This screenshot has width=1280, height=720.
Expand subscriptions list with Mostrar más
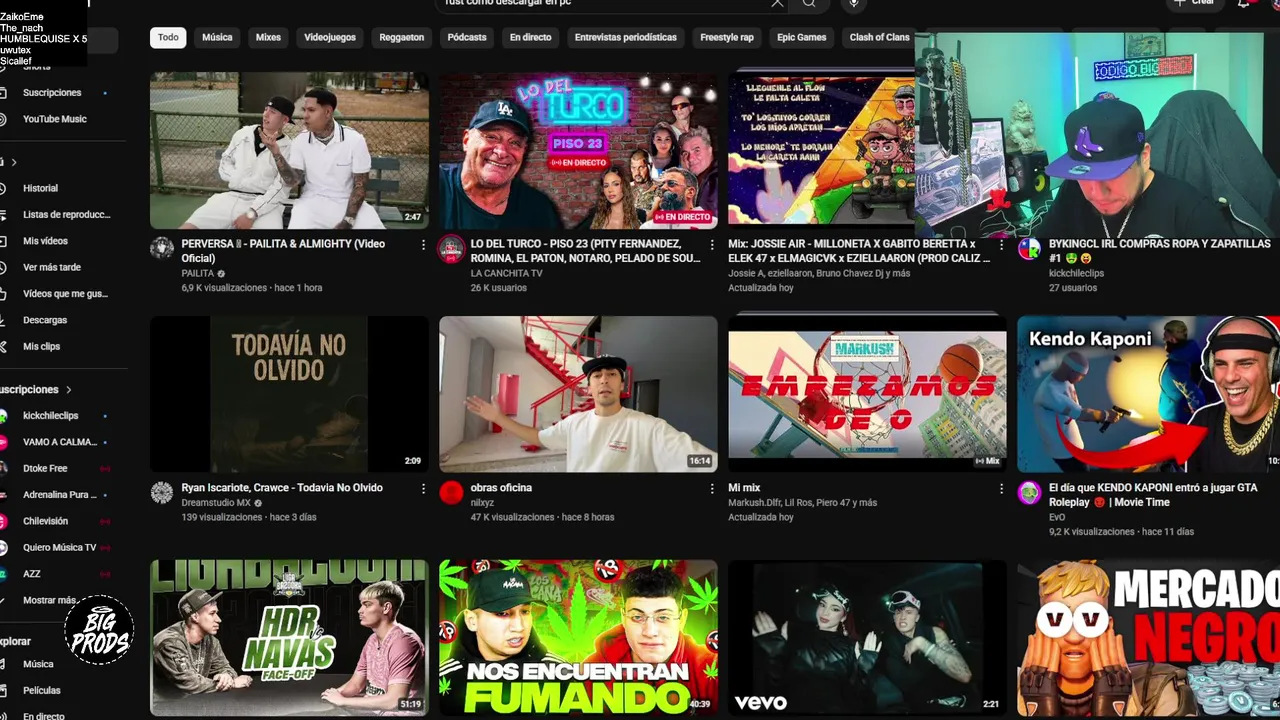click(x=50, y=600)
